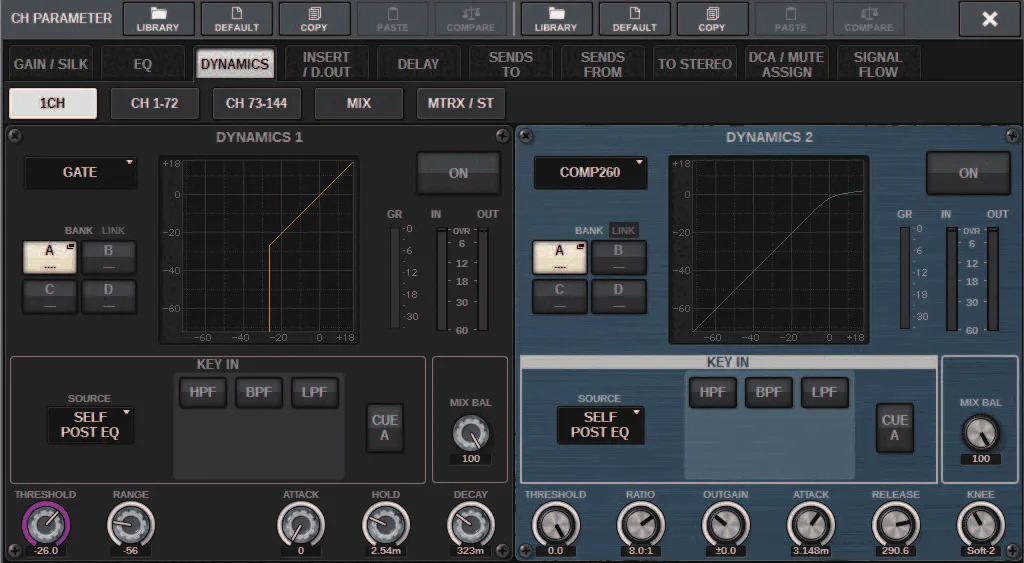
Task: Open the COMP260 type dropdown in Dynamics 2
Action: (590, 172)
